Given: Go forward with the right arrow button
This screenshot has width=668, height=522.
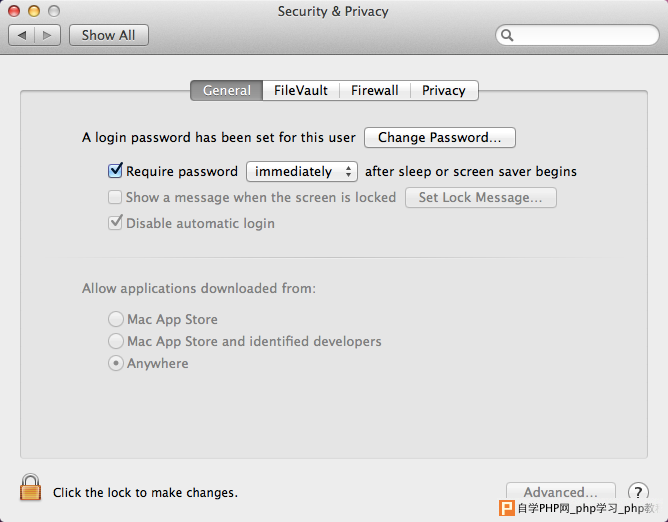Looking at the screenshot, I should [x=47, y=35].
